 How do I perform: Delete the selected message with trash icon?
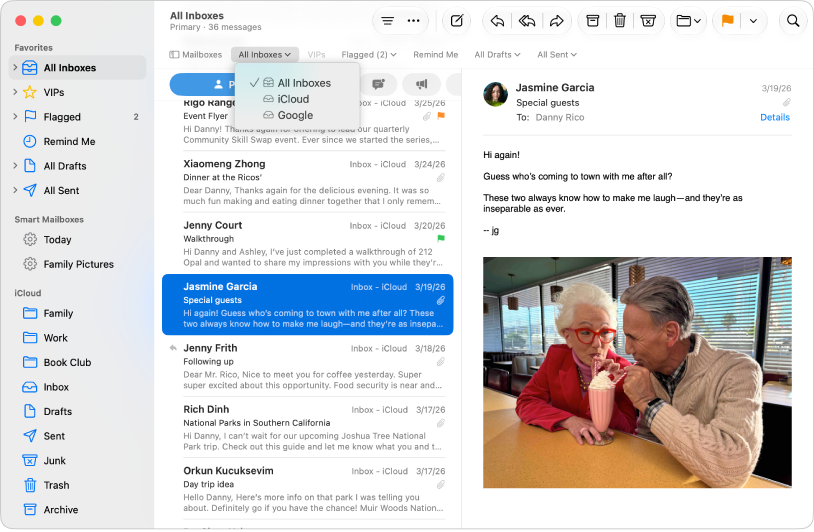tap(620, 21)
